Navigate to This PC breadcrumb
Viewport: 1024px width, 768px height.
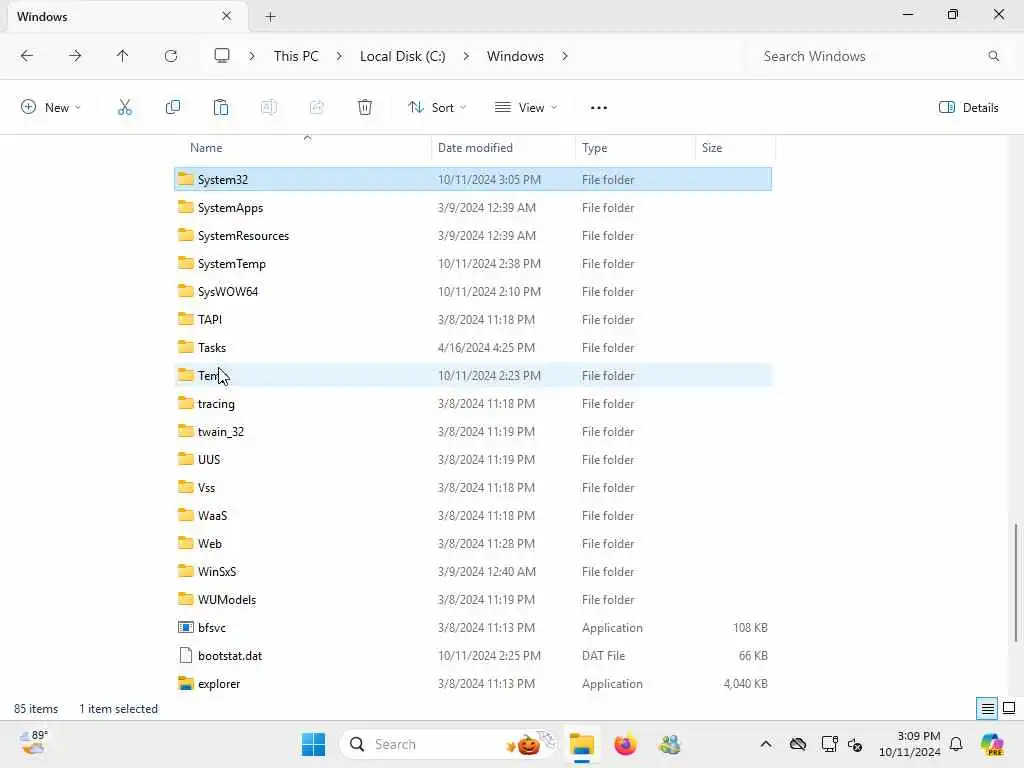click(296, 56)
